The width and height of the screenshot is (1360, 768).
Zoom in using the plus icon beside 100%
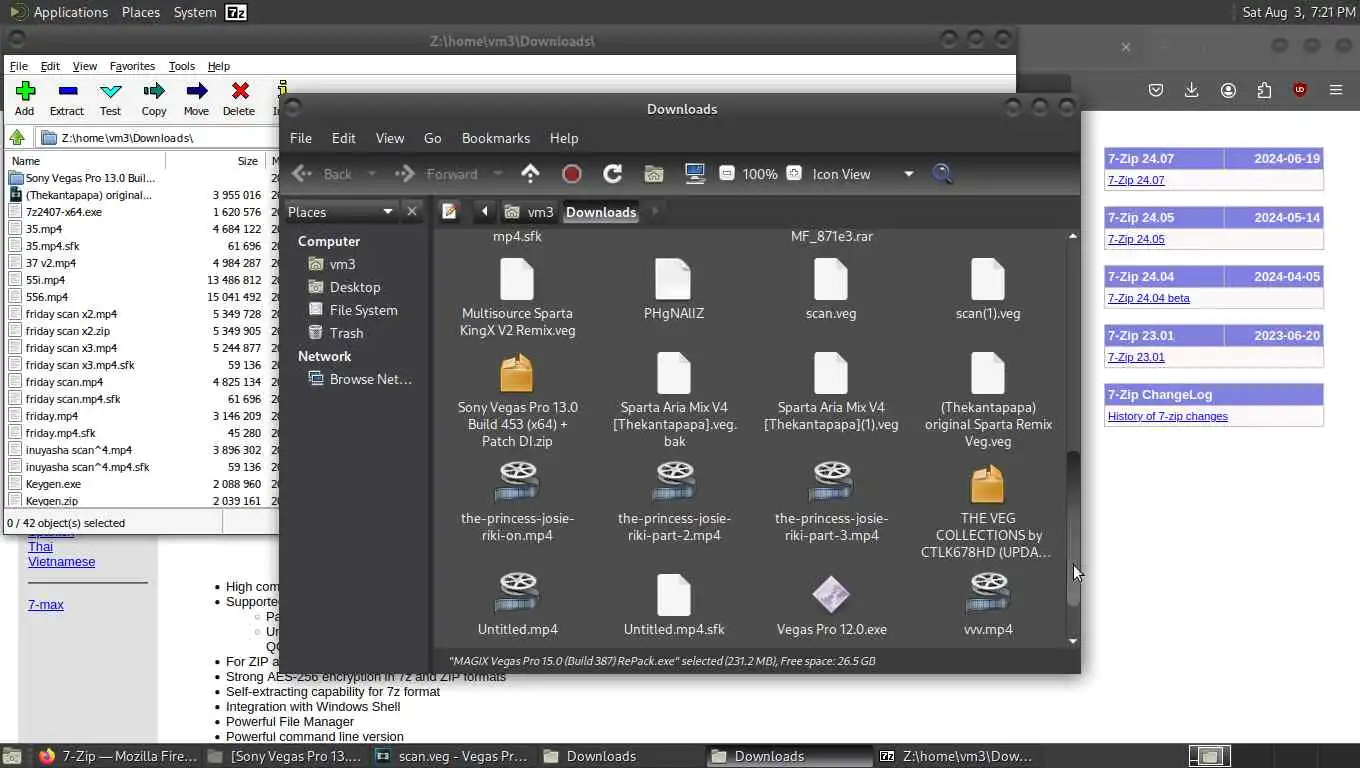pos(794,173)
